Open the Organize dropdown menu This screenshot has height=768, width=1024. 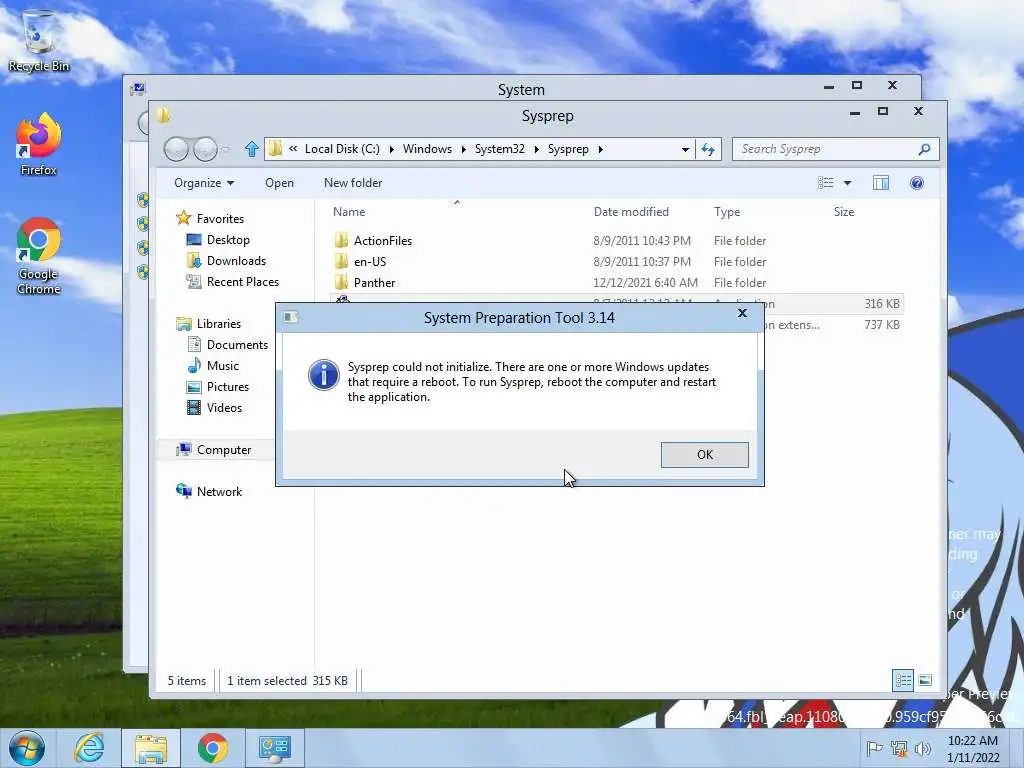(x=204, y=183)
